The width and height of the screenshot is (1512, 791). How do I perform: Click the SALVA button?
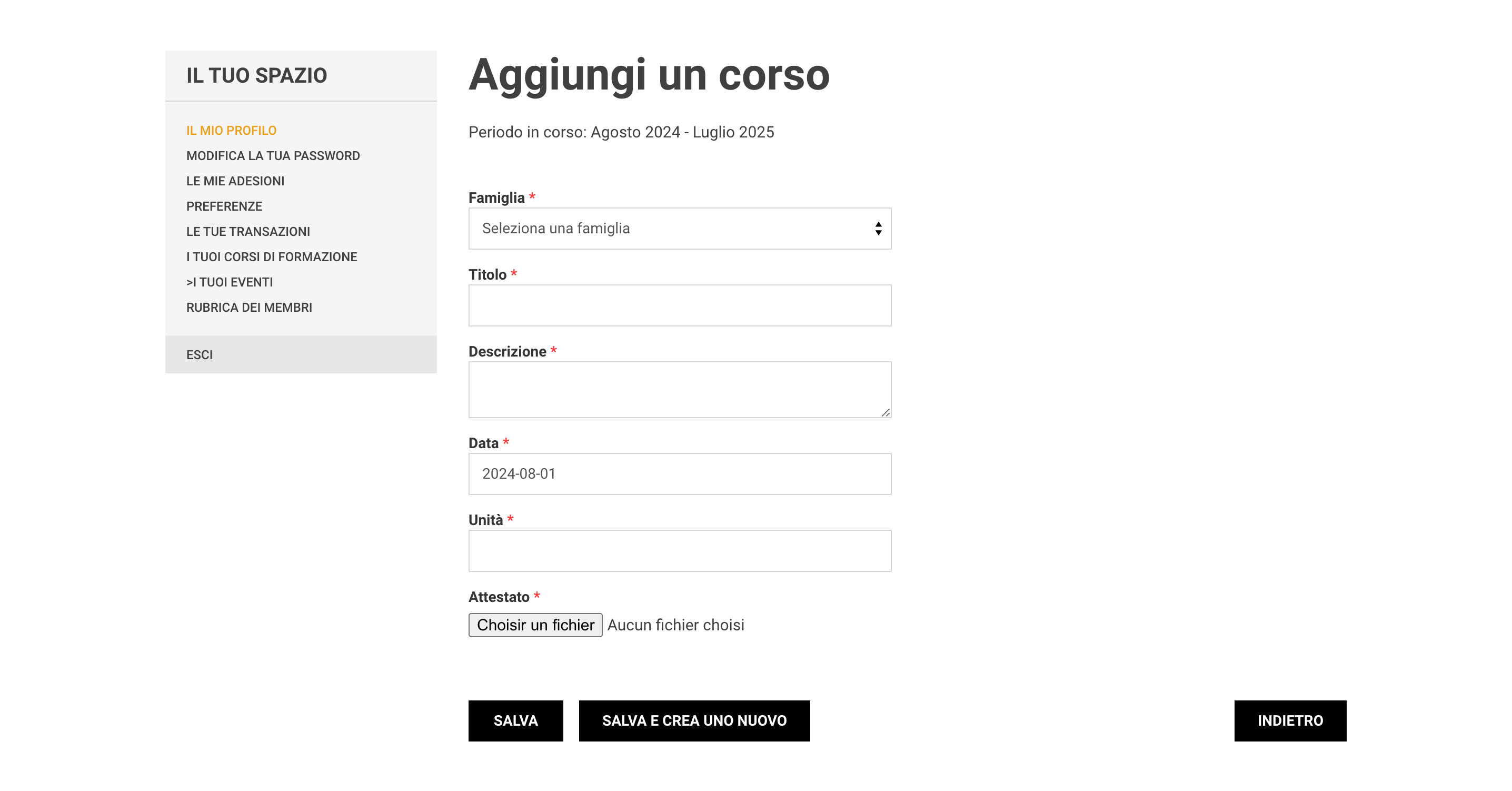click(515, 720)
